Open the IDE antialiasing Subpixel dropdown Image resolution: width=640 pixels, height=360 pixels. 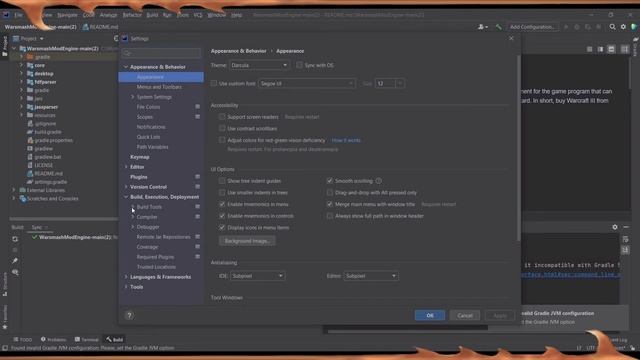click(x=258, y=276)
